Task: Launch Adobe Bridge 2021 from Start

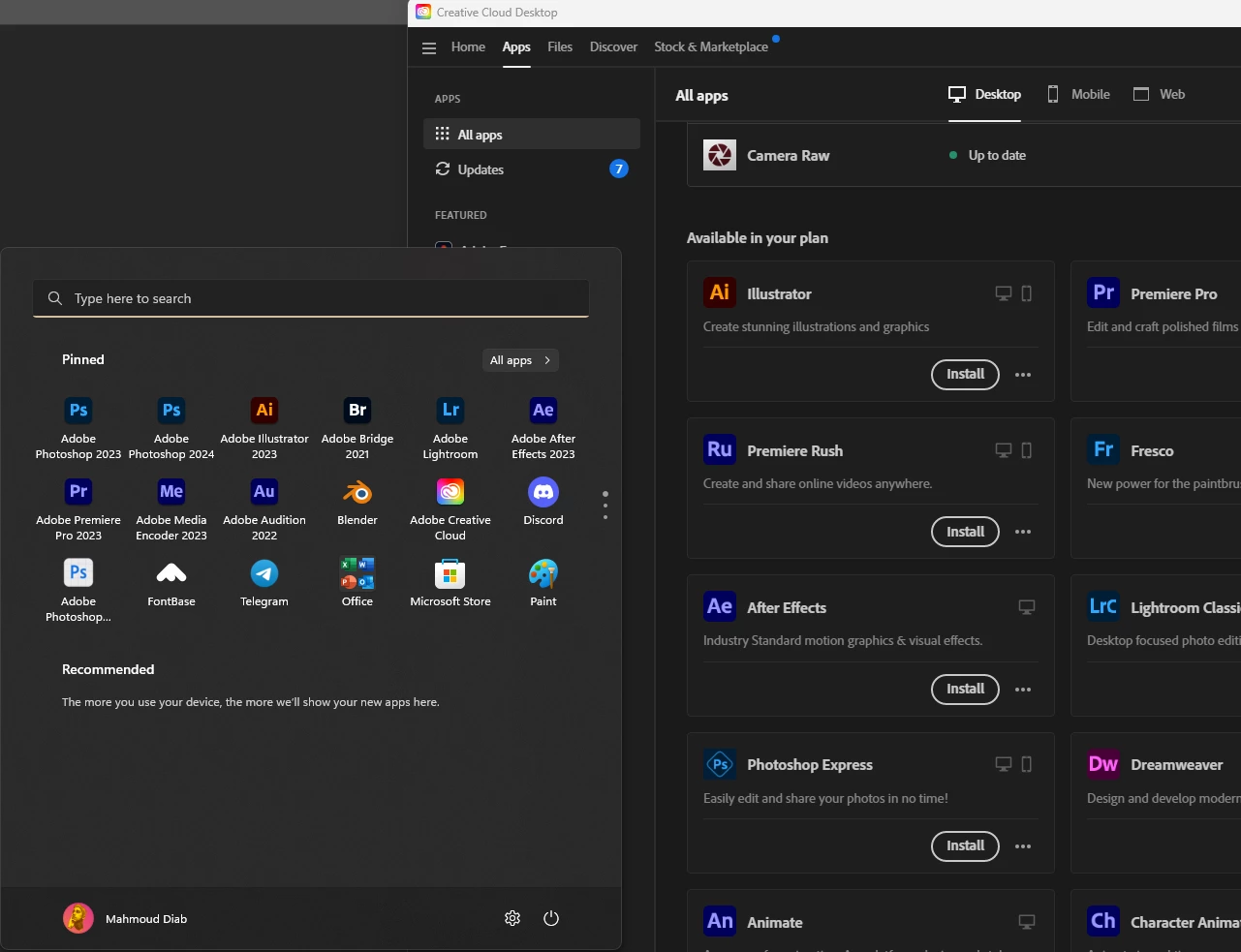Action: click(x=357, y=428)
